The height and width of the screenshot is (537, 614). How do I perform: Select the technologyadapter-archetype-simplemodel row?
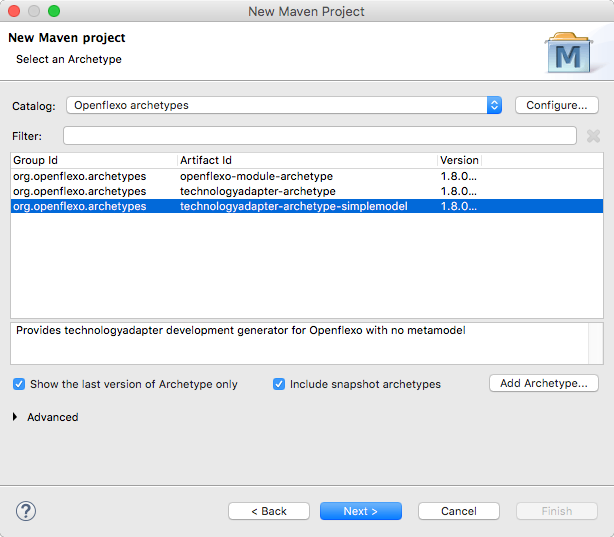(x=307, y=206)
